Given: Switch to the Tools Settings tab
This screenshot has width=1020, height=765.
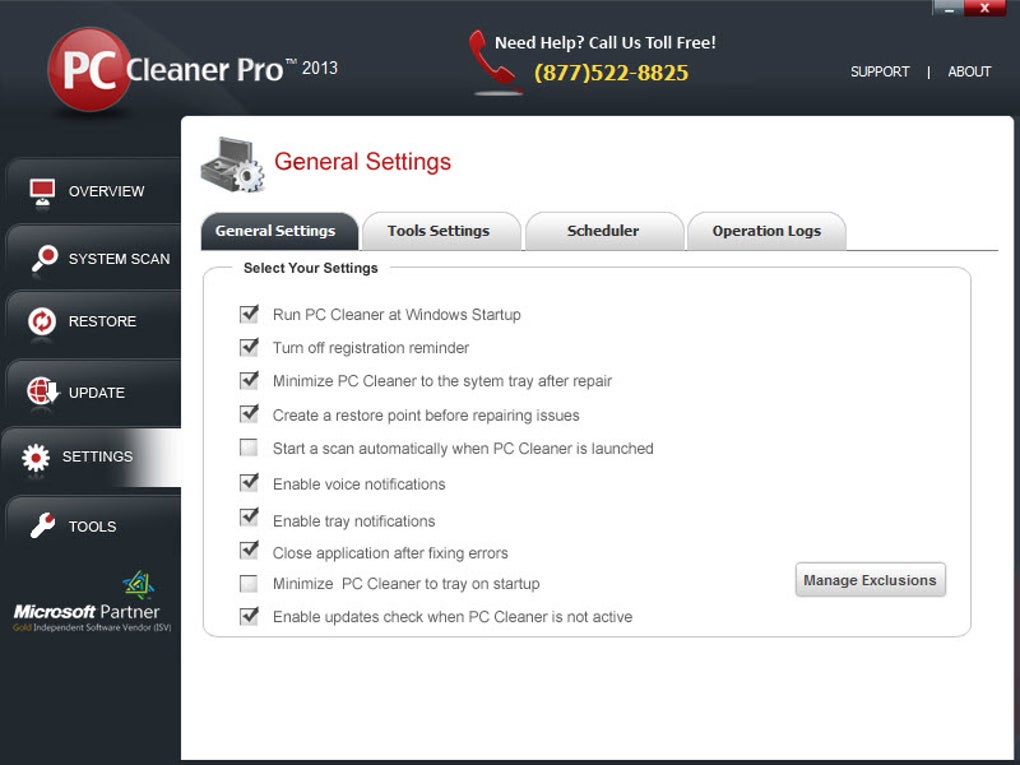Looking at the screenshot, I should pos(441,231).
